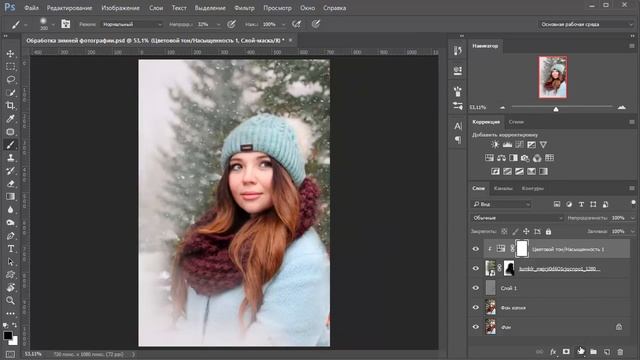The width and height of the screenshot is (640, 360).
Task: Select the Crop tool
Action: [x=11, y=106]
